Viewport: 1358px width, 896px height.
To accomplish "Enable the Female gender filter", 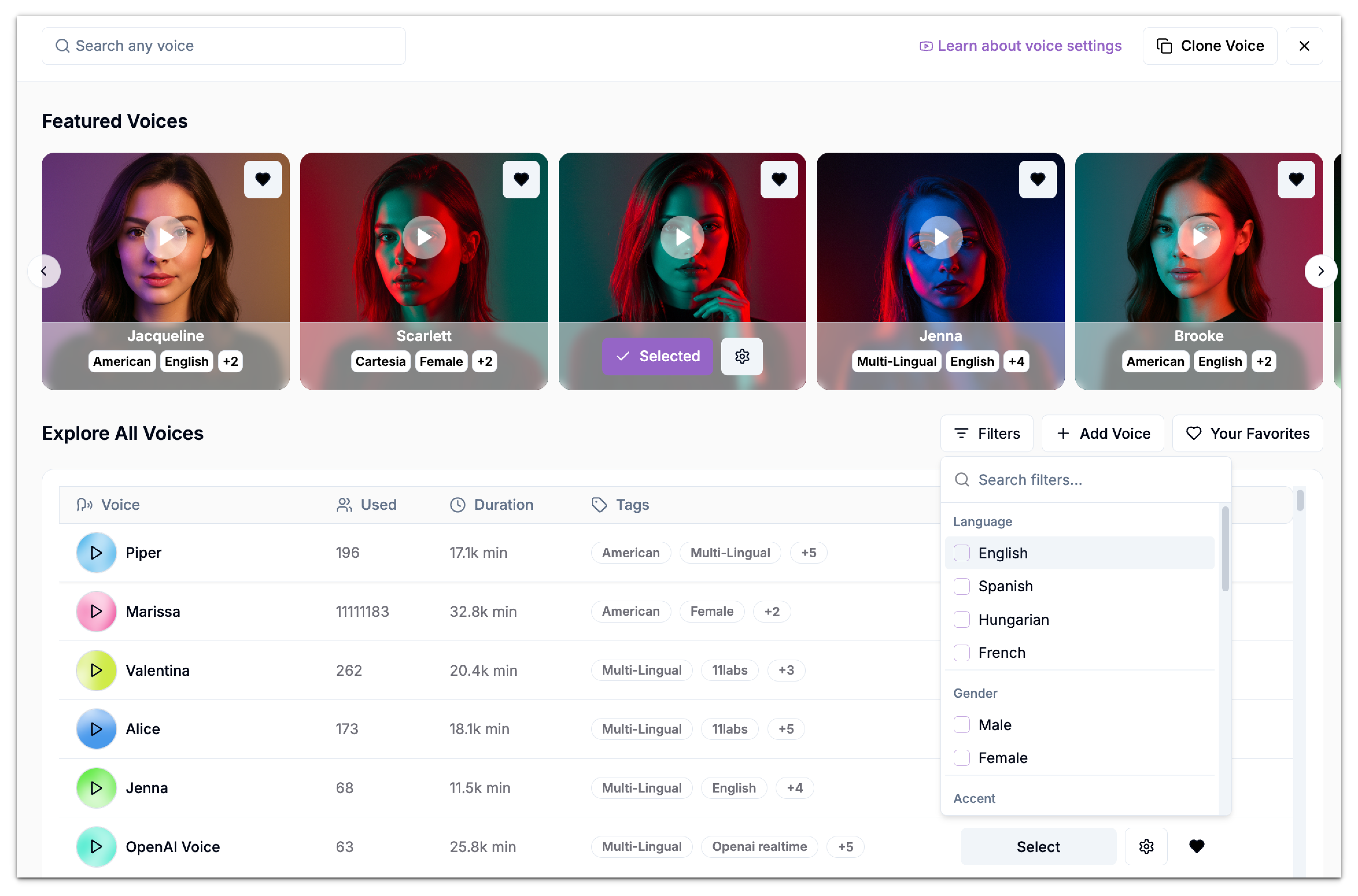I will point(961,758).
